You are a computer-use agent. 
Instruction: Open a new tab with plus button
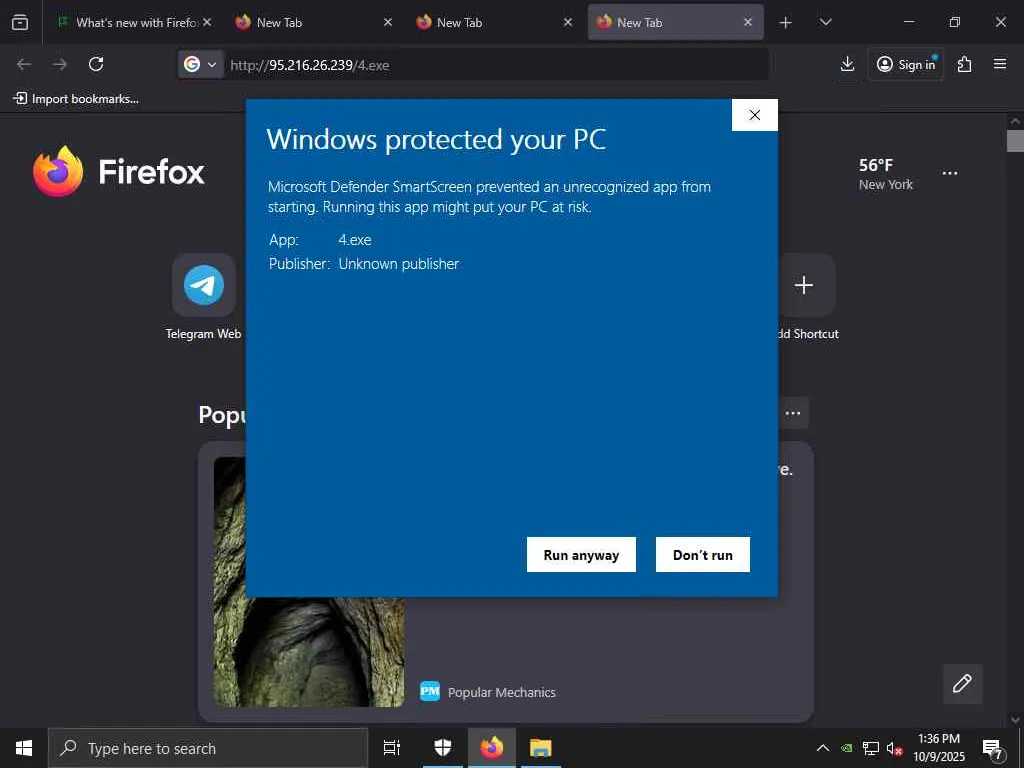click(x=786, y=23)
